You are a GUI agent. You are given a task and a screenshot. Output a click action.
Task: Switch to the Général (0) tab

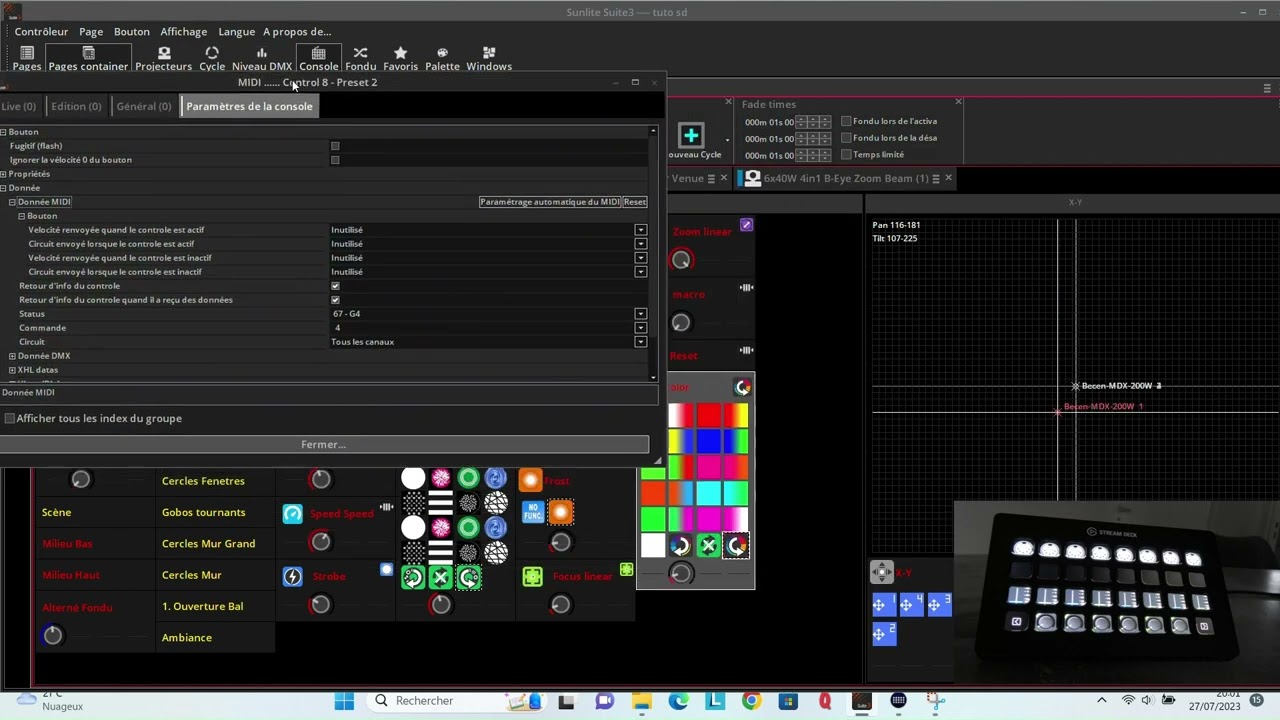[143, 106]
